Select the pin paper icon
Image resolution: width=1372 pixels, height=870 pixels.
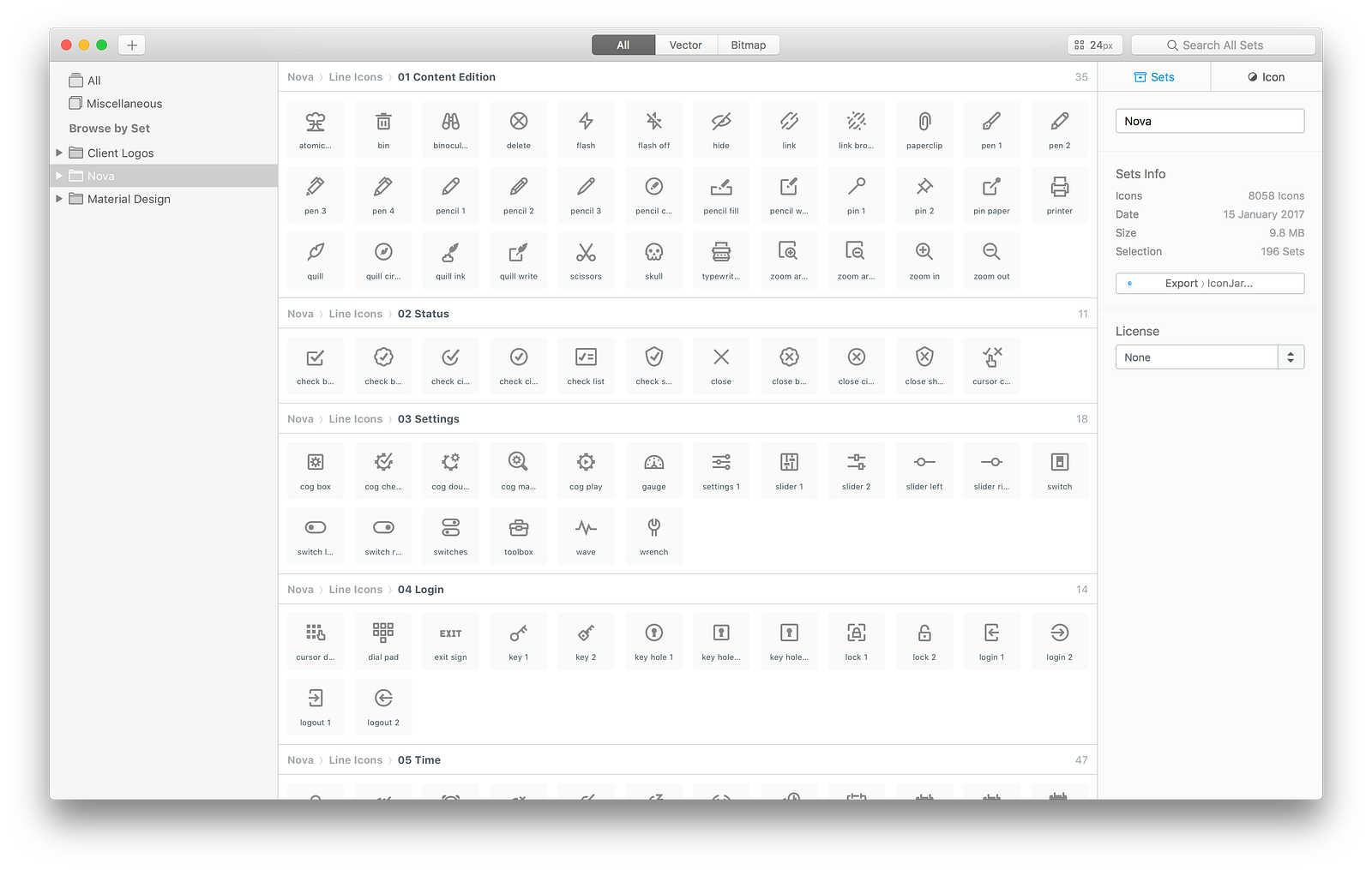992,195
